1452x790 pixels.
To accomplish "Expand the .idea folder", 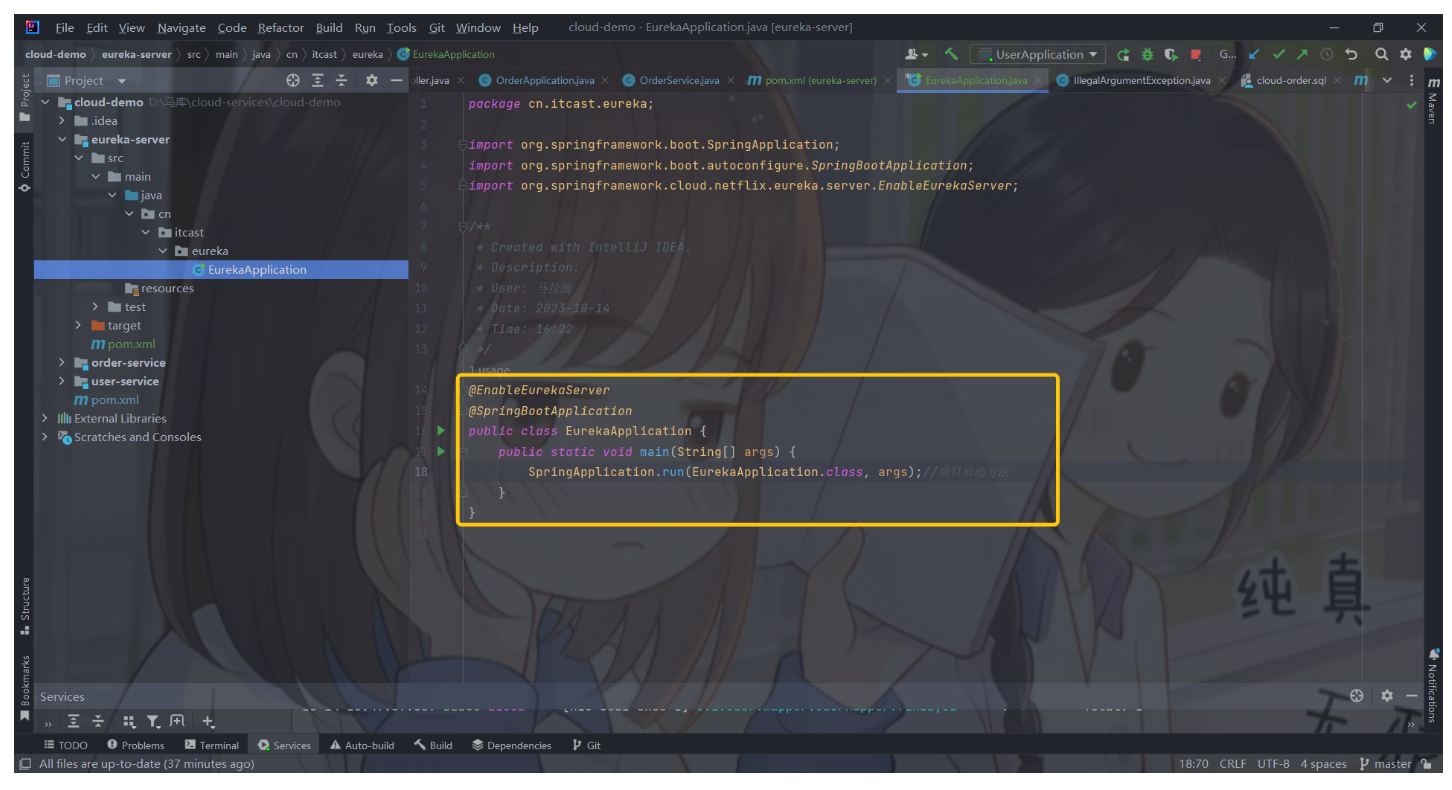I will point(62,121).
